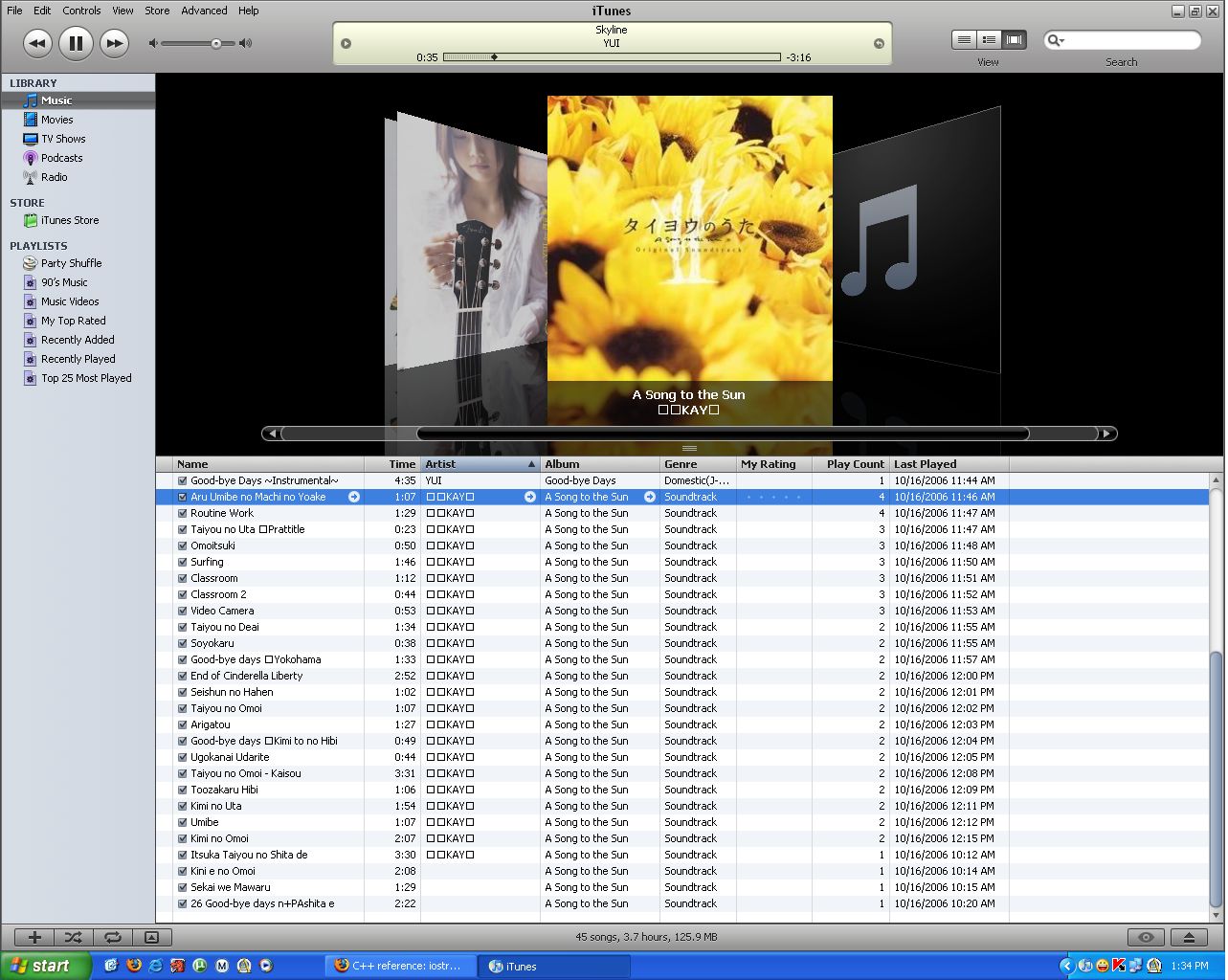Open the Recently Added playlist

click(78, 340)
